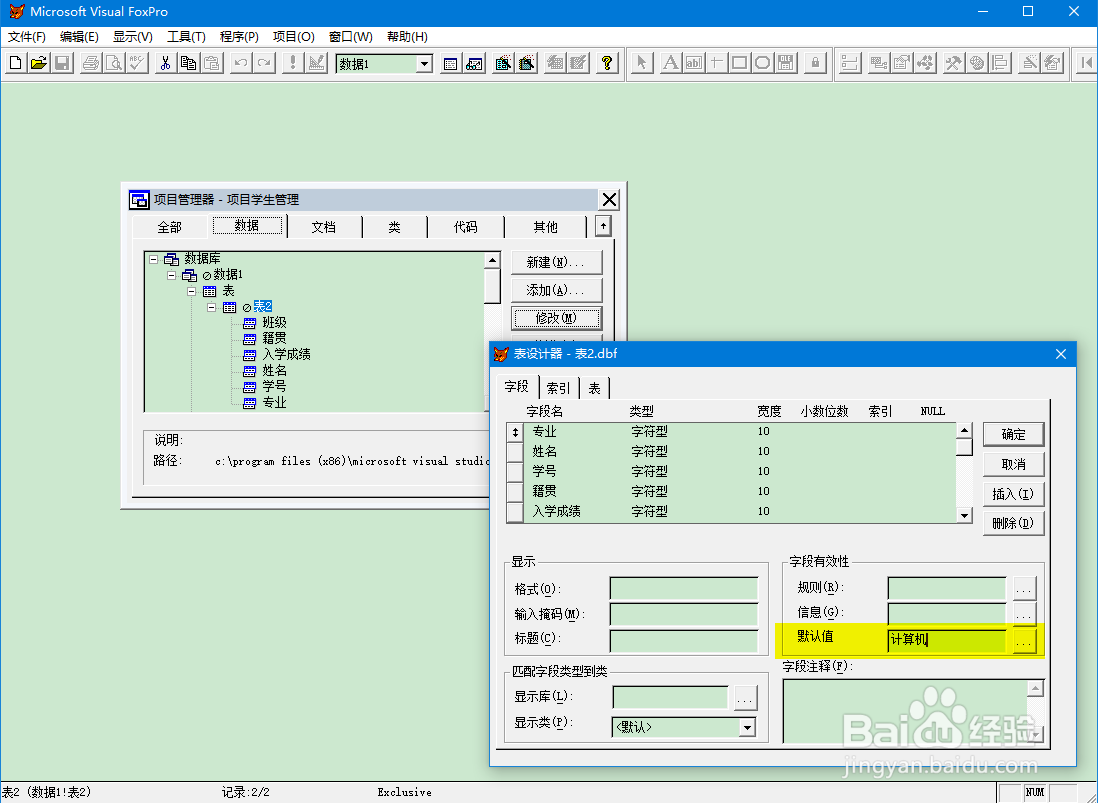Switch to the 文档 tab in Project Manager
The height and width of the screenshot is (803, 1098).
[x=324, y=227]
